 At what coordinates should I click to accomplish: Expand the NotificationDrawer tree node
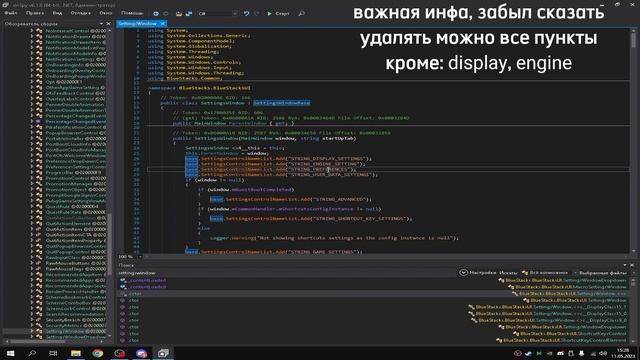32,36
